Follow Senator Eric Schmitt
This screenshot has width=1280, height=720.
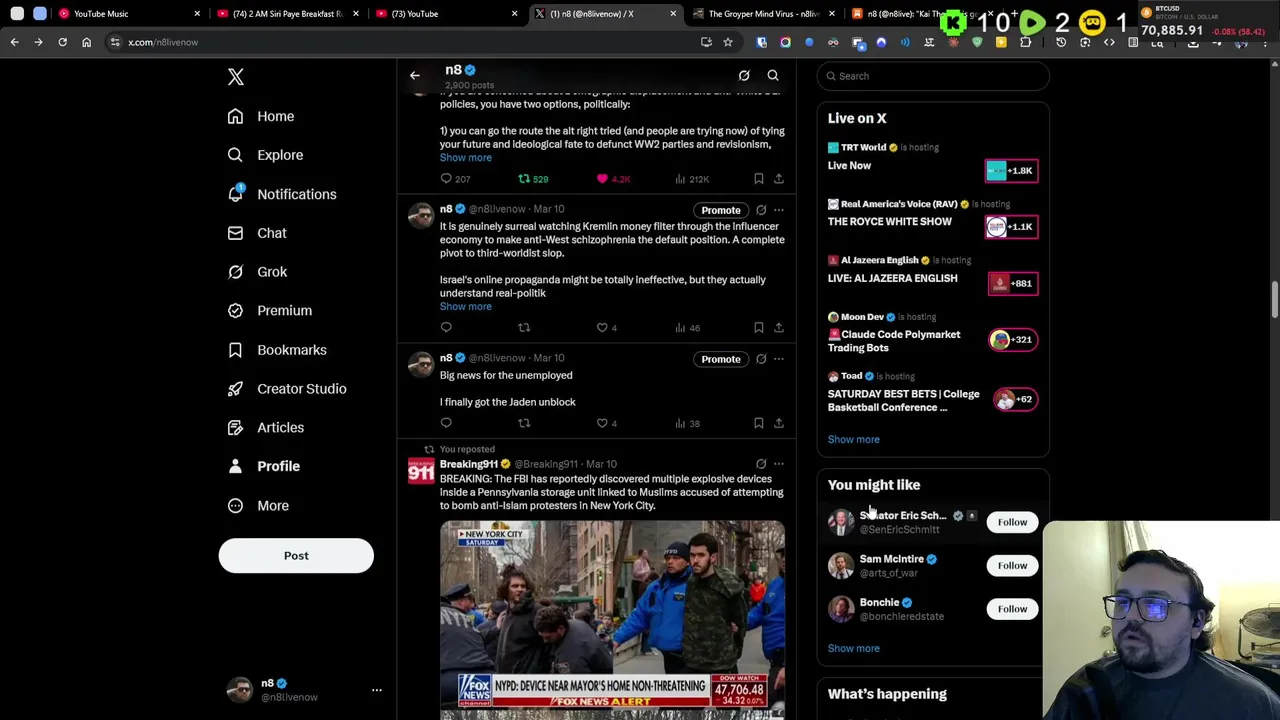pos(1012,522)
